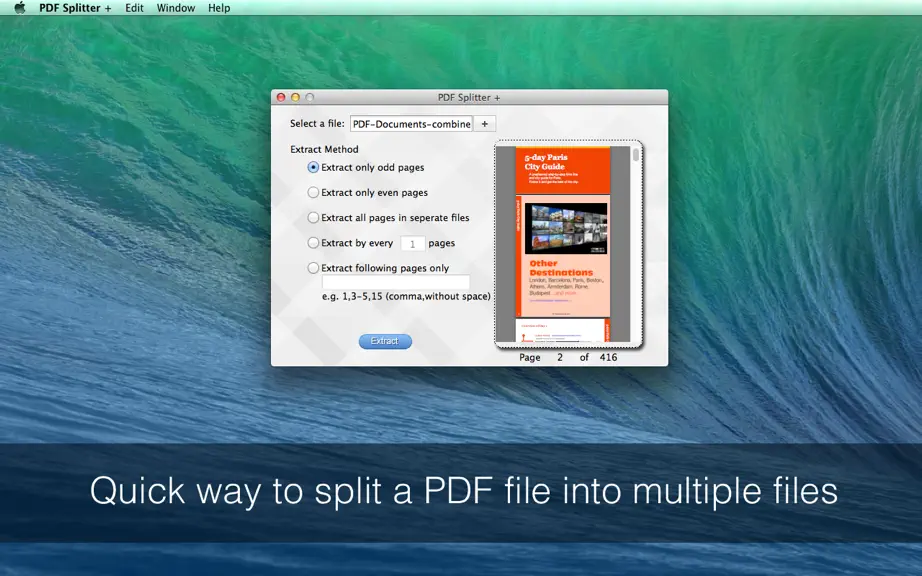Minimize the PDF Splitter window
The image size is (922, 576).
[295, 98]
